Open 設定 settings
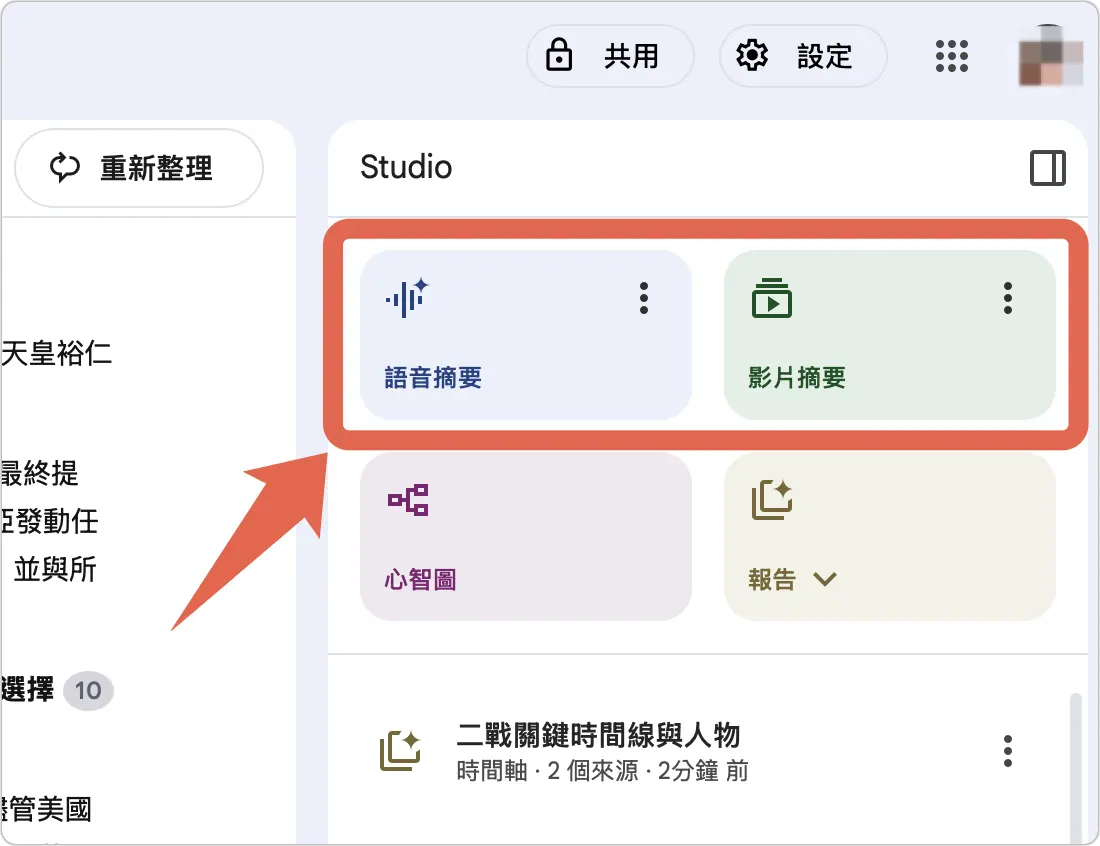Image resolution: width=1100 pixels, height=846 pixels. (803, 56)
